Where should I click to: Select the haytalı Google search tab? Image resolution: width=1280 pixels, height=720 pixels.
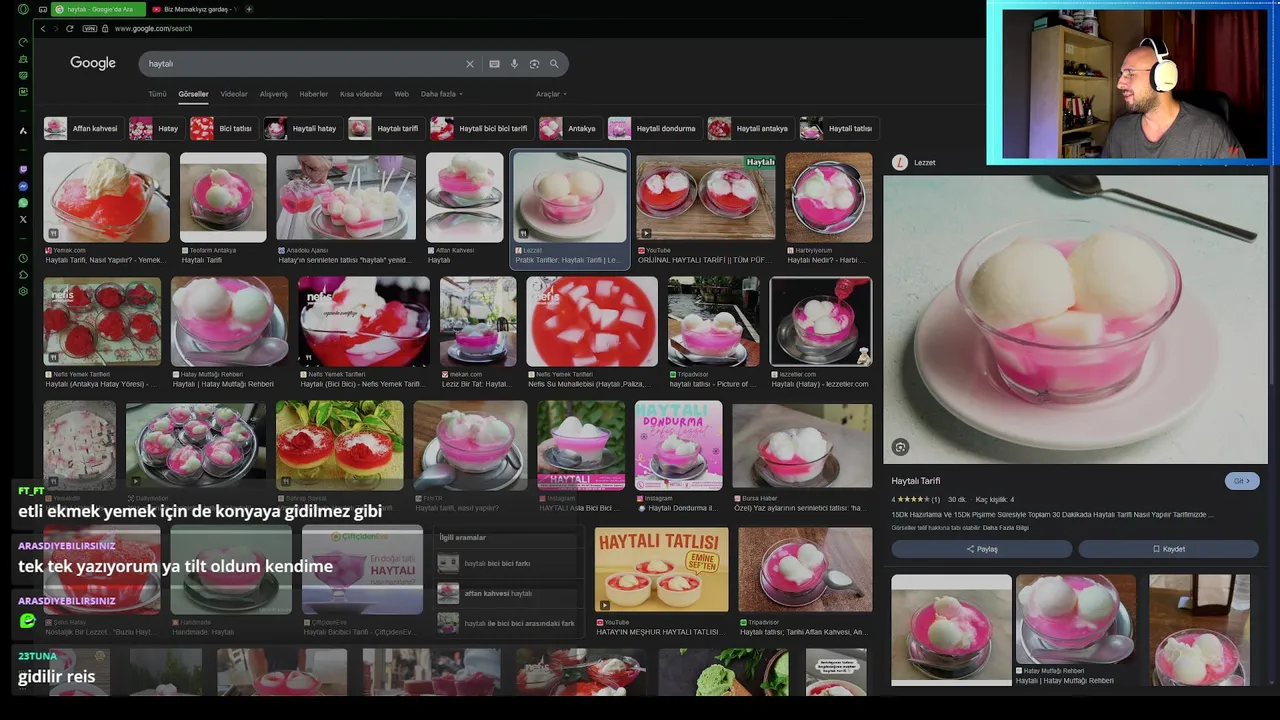point(99,9)
